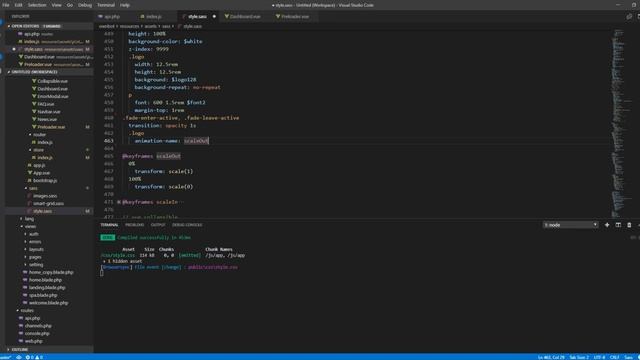Select the Terminal panel tab
Viewport: 640px width, 360px height.
point(109,225)
